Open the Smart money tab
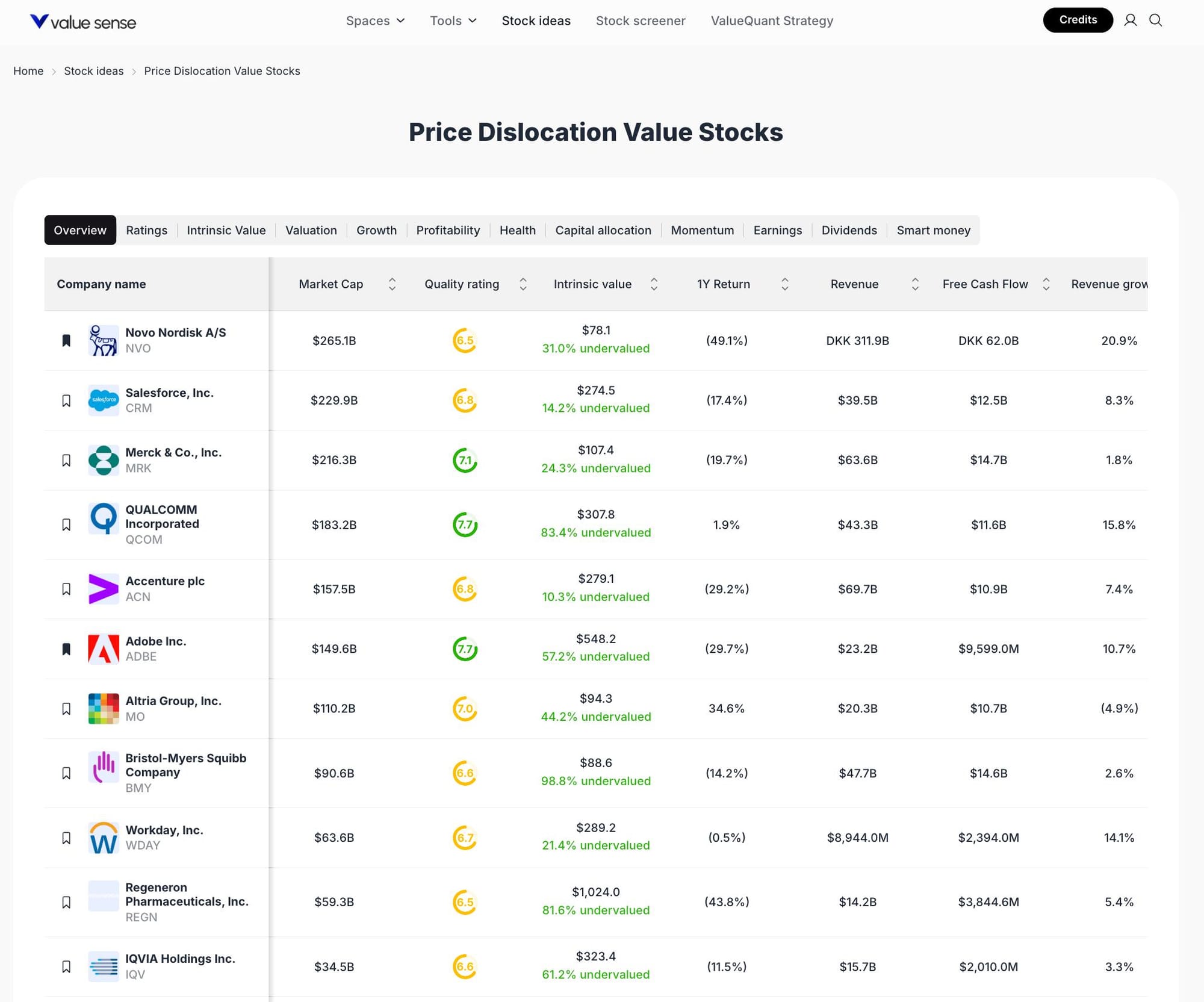The image size is (1204, 1002). 933,230
